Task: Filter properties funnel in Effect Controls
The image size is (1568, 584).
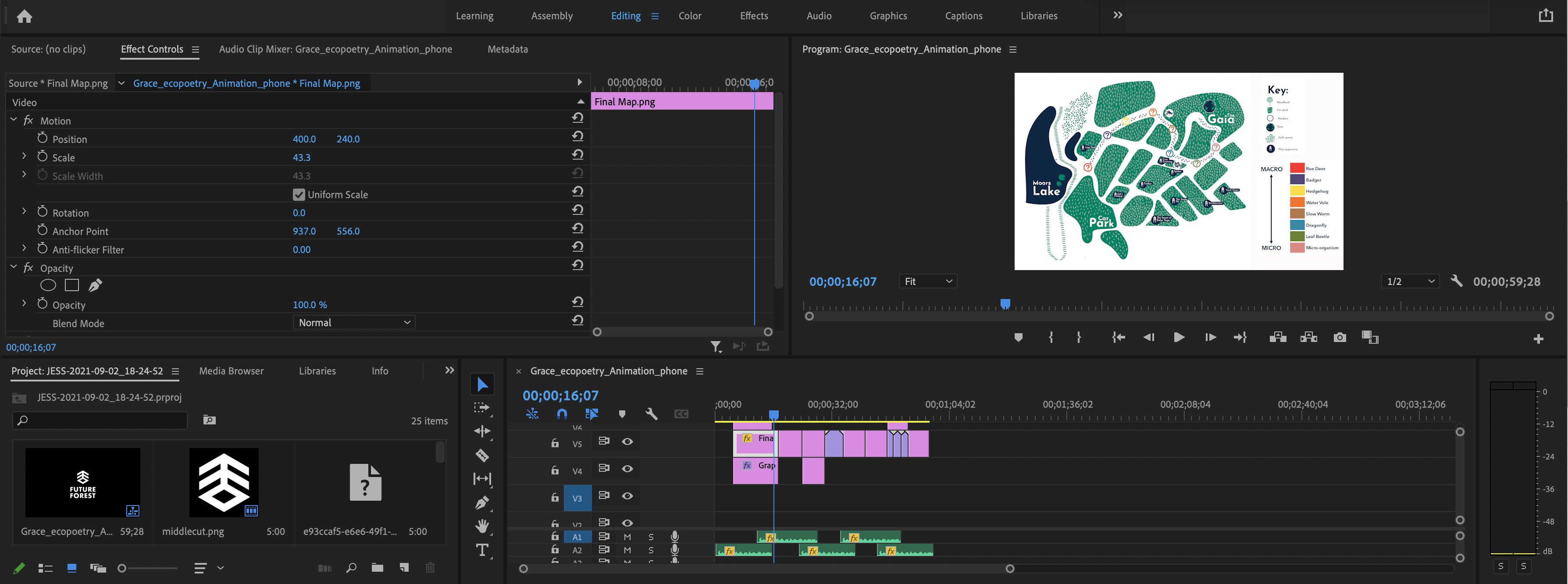Action: pyautogui.click(x=716, y=347)
